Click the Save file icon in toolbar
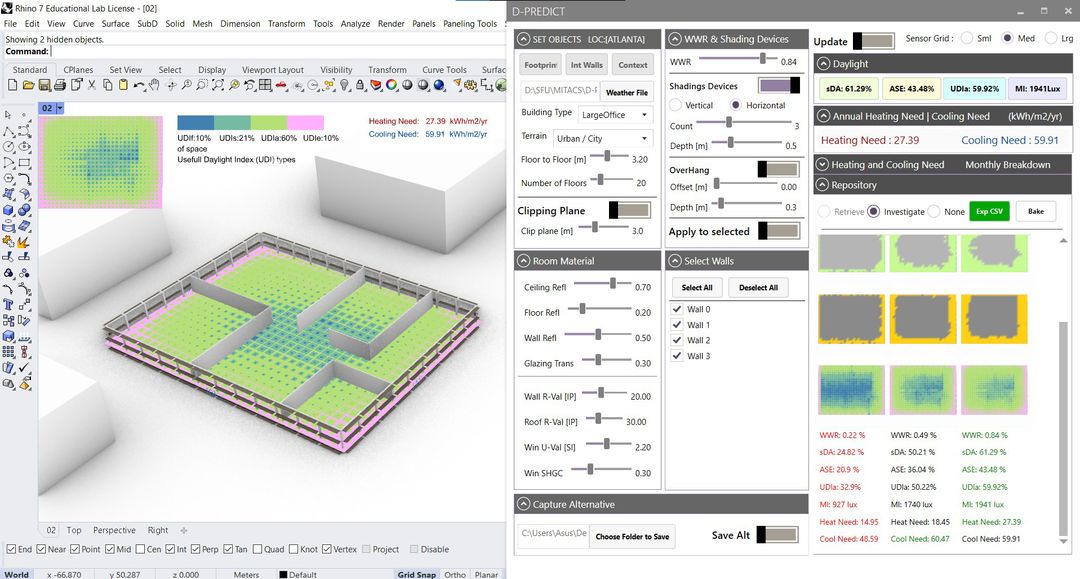 pyautogui.click(x=43, y=87)
